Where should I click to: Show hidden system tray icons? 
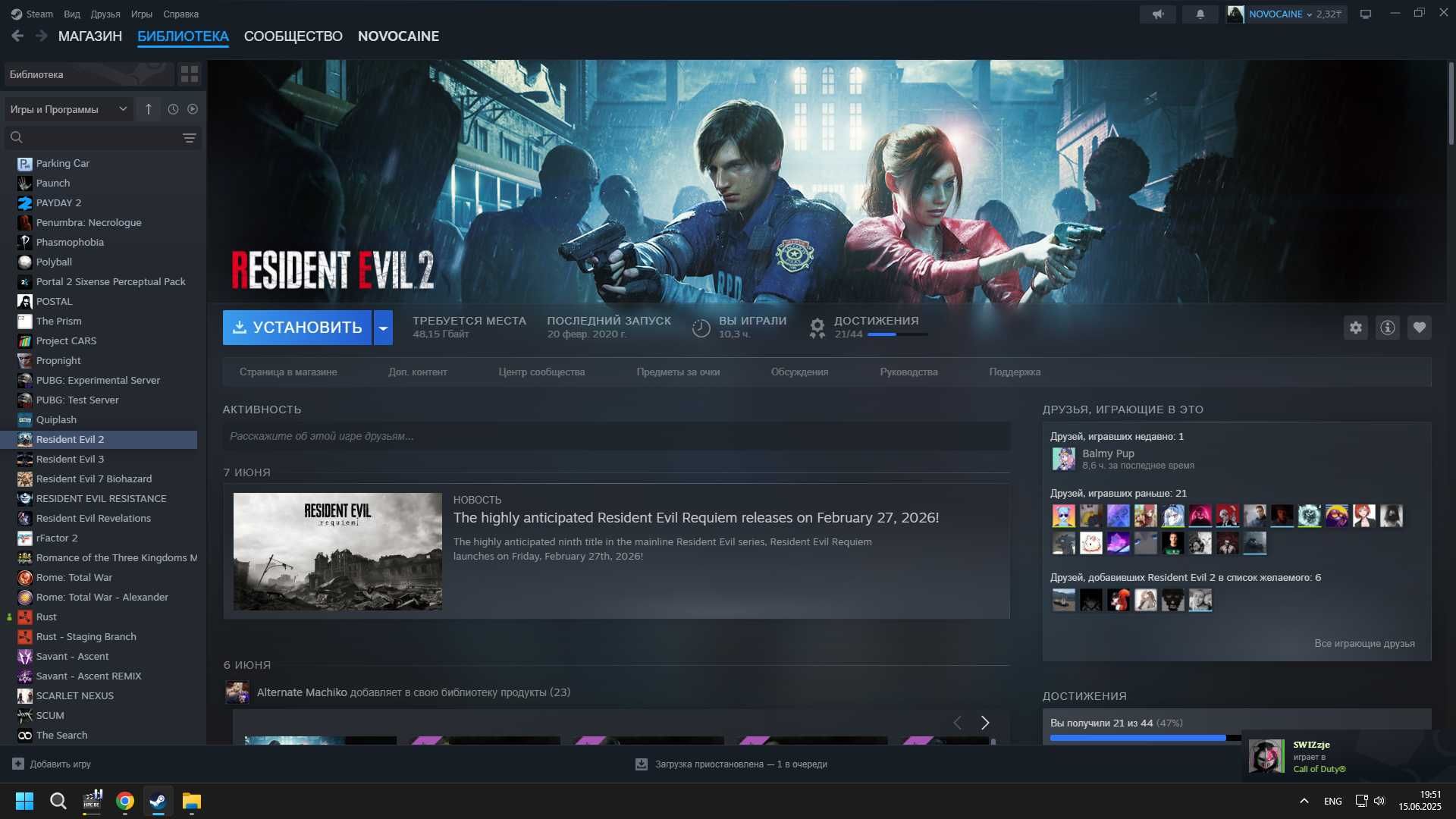(x=1304, y=801)
